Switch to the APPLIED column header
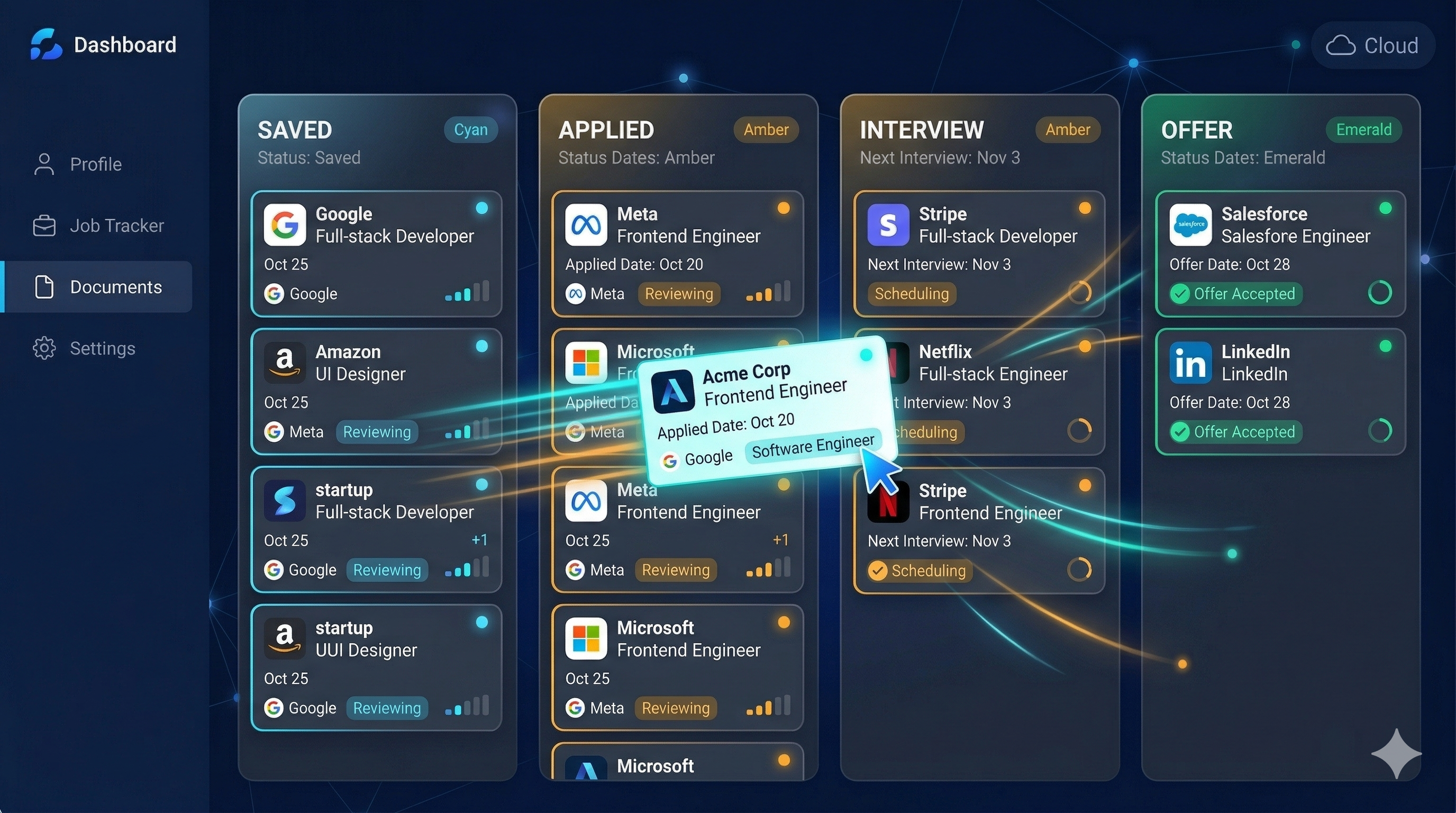 click(x=606, y=130)
